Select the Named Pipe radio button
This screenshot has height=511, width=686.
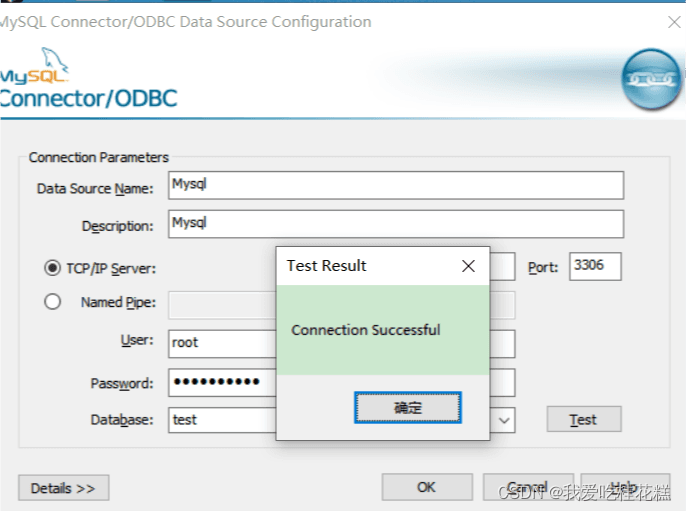point(52,302)
